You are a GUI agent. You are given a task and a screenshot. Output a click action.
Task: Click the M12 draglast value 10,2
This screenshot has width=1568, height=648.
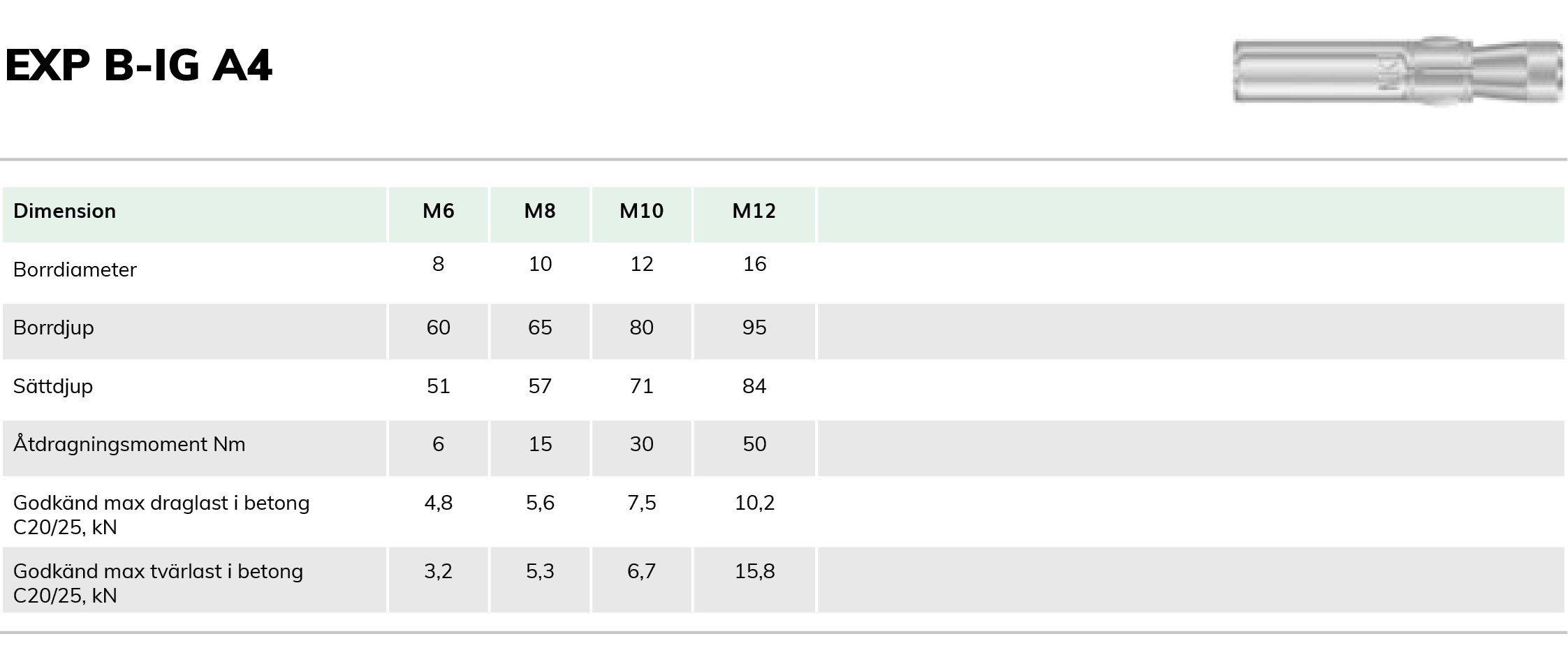click(x=754, y=503)
